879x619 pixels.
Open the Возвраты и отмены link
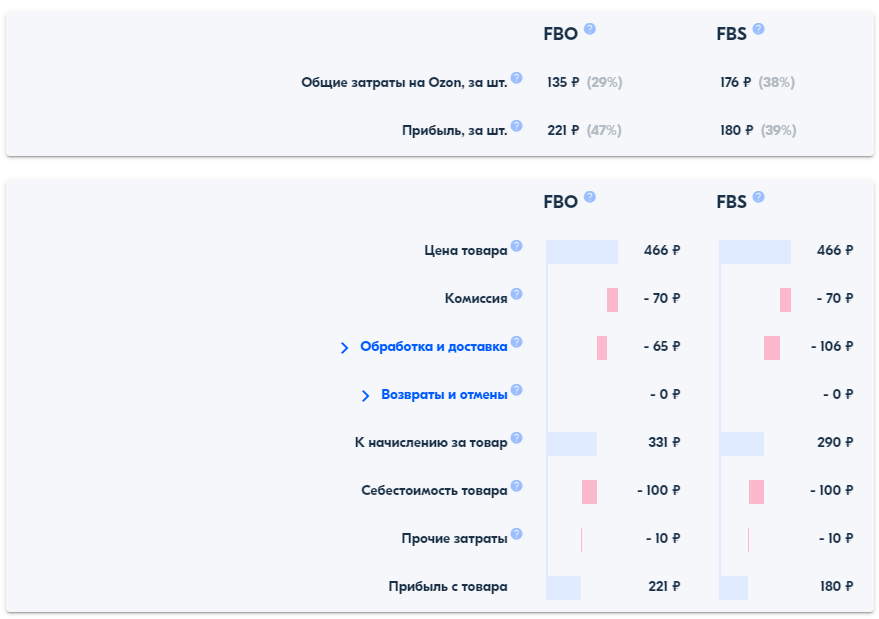pos(444,395)
